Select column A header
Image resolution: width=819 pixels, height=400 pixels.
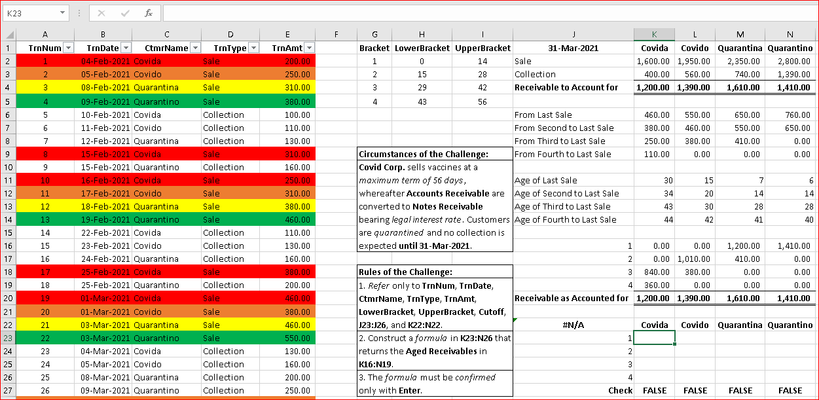point(45,35)
